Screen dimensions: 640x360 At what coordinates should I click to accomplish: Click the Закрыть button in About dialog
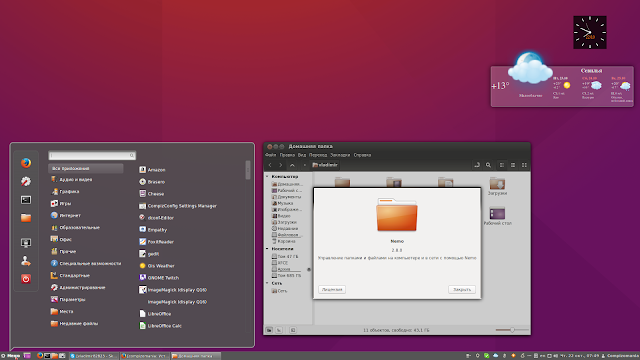click(462, 289)
